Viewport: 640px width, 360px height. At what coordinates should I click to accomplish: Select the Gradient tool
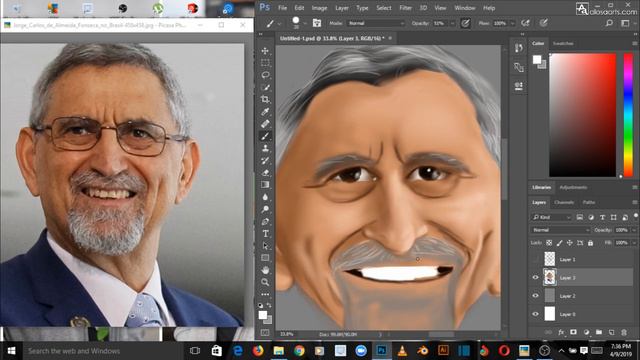(x=265, y=184)
